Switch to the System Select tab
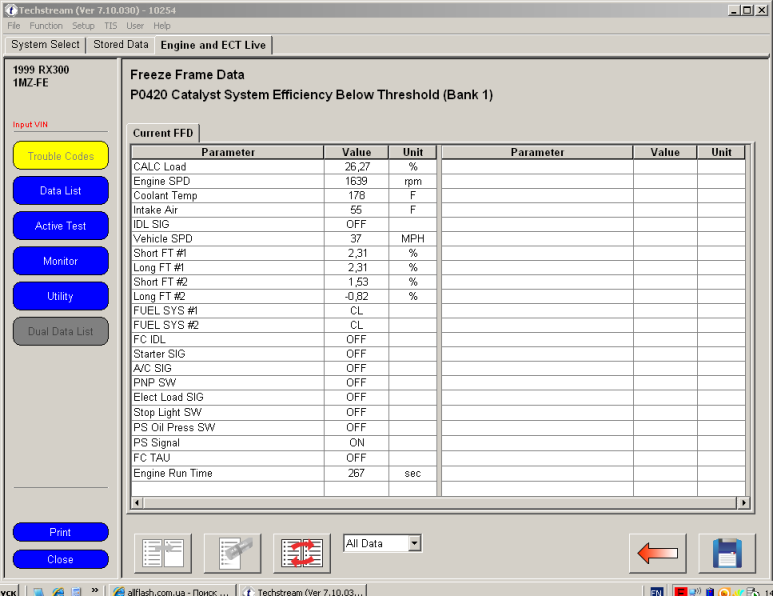The width and height of the screenshot is (773, 596). pyautogui.click(x=45, y=45)
